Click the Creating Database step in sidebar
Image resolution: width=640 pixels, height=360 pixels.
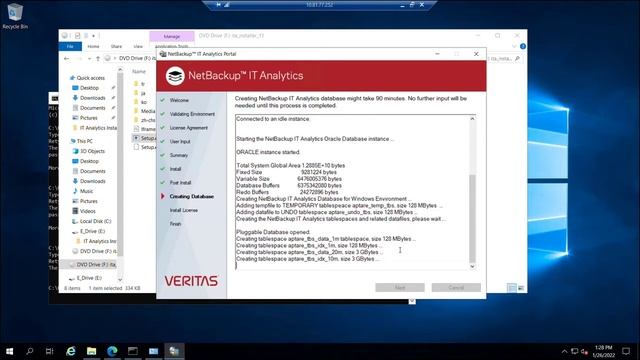[192, 197]
